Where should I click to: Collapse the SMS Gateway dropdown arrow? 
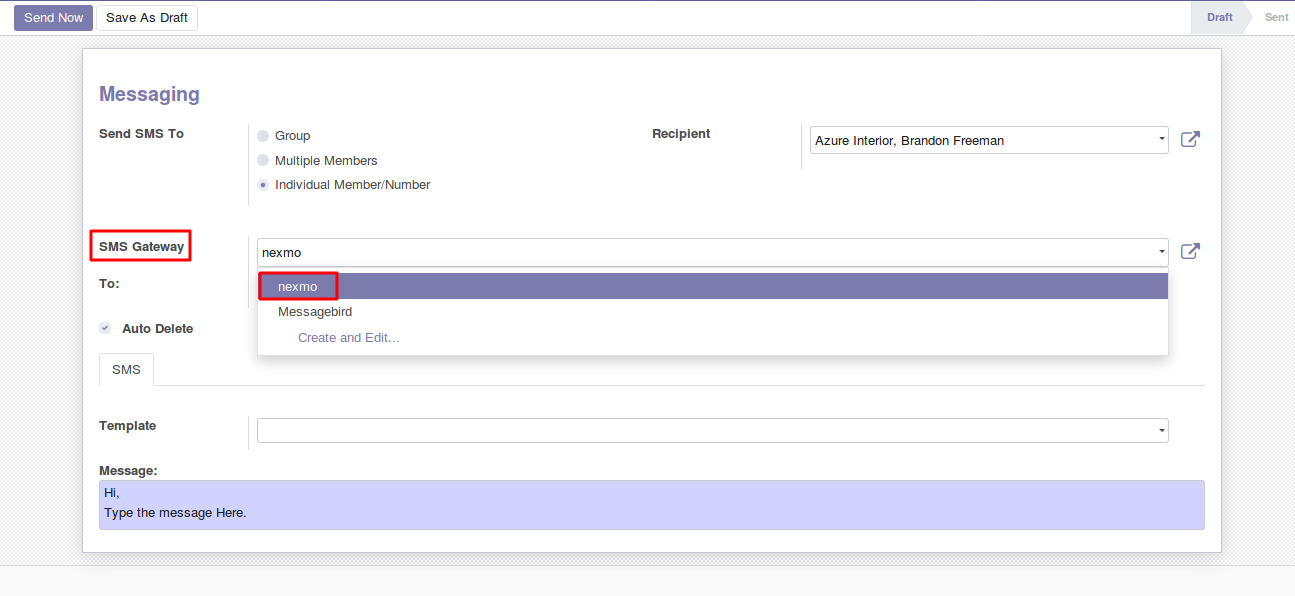tap(1161, 252)
